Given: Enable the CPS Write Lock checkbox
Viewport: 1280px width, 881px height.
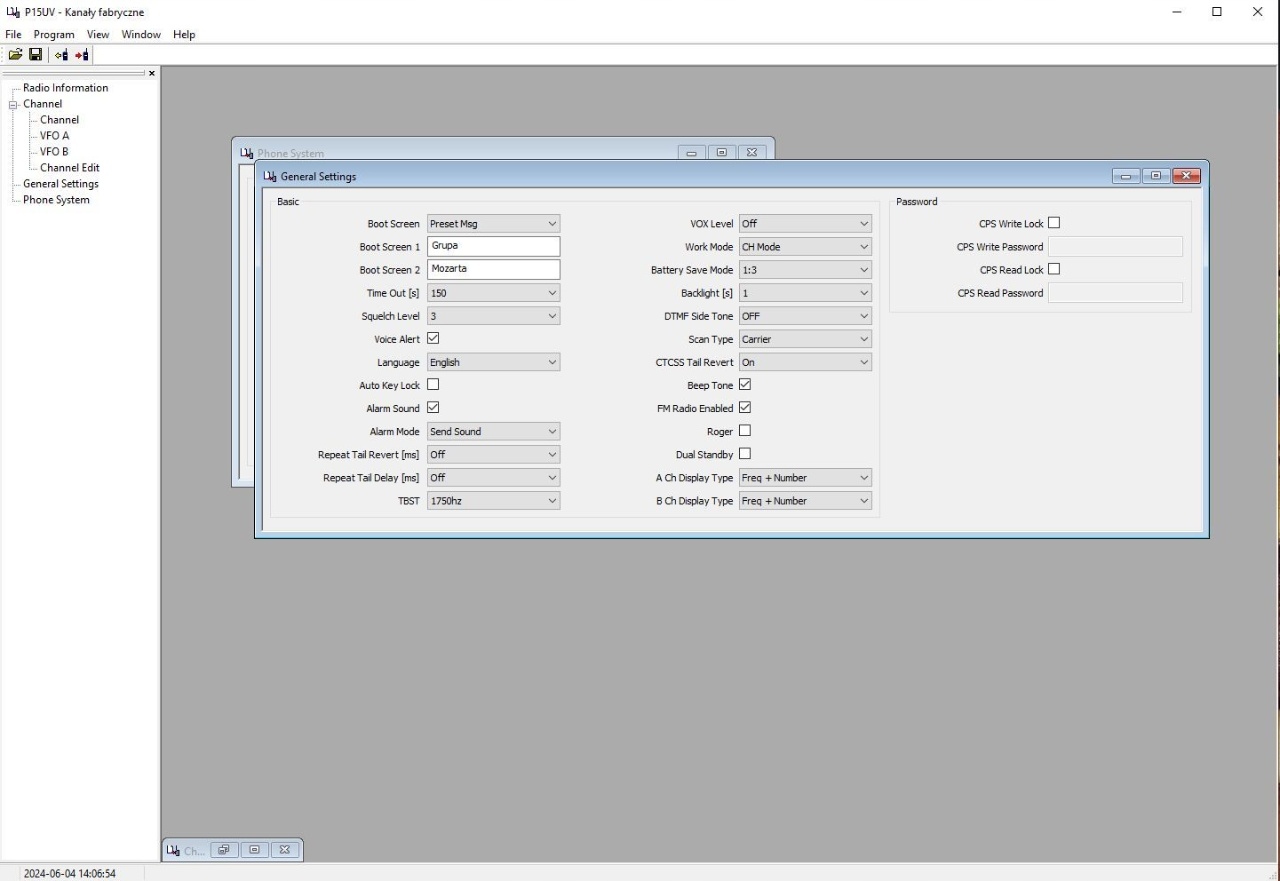Looking at the screenshot, I should (x=1053, y=223).
